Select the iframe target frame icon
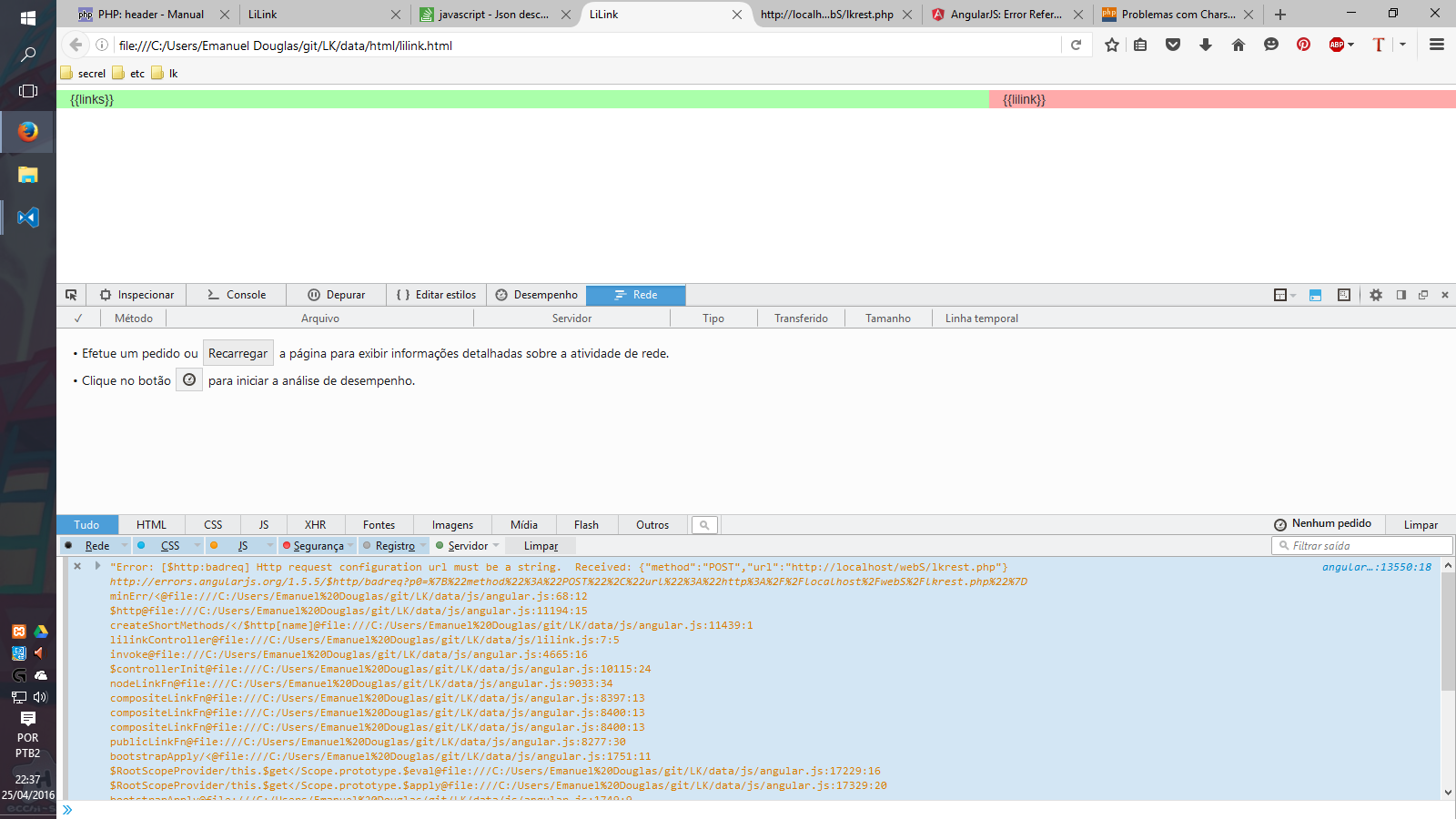The height and width of the screenshot is (819, 1456). pos(1280,295)
